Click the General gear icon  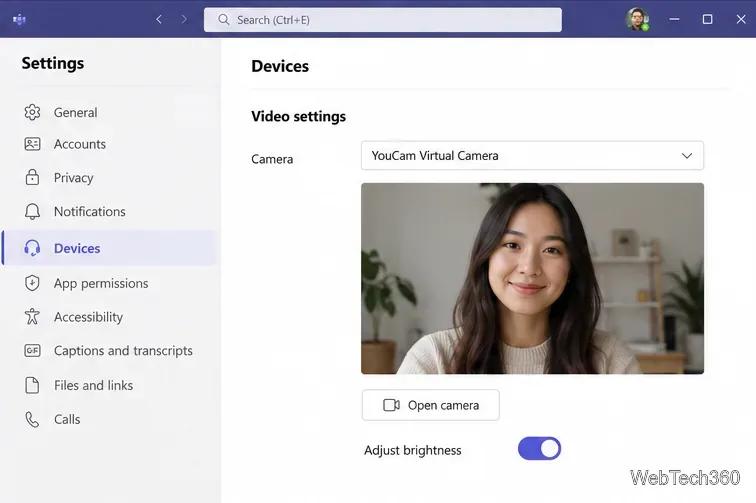32,112
